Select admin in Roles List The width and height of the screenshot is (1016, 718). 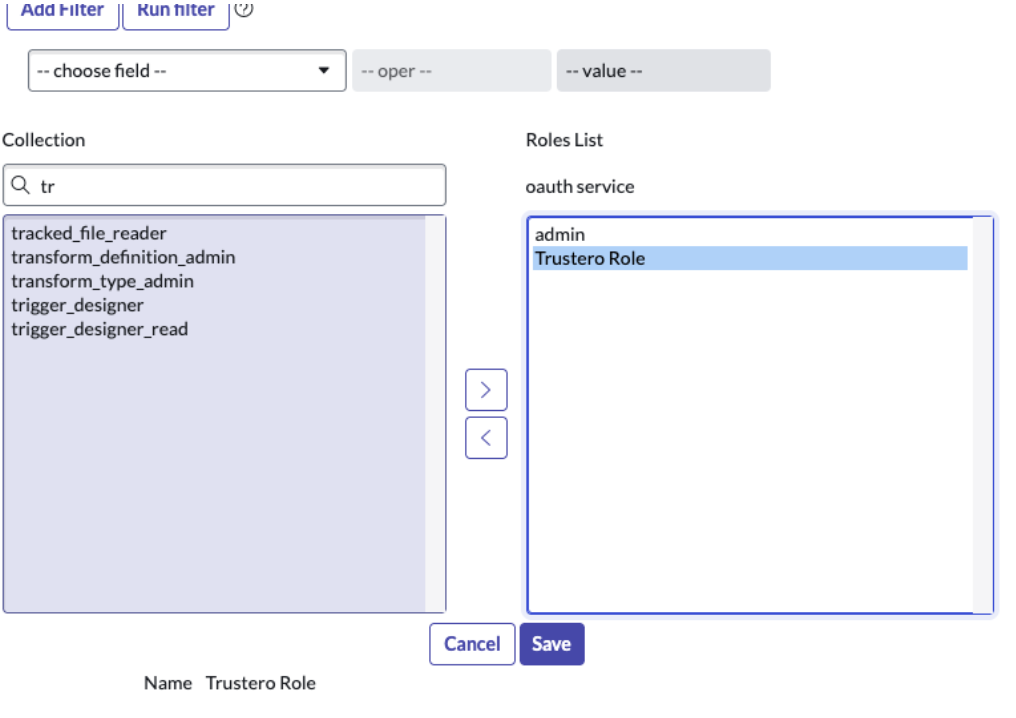click(560, 235)
